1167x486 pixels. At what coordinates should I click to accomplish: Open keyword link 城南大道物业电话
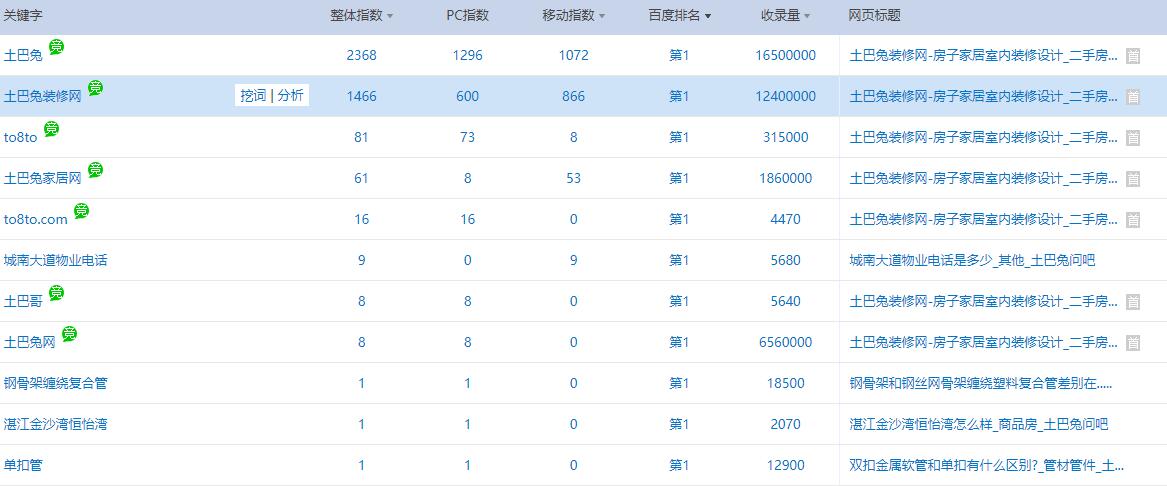[x=55, y=260]
